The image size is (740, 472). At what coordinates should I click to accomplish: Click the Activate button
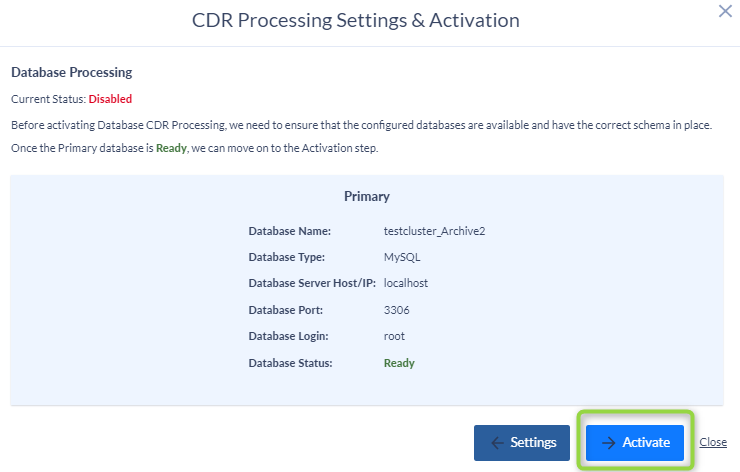[x=635, y=443]
